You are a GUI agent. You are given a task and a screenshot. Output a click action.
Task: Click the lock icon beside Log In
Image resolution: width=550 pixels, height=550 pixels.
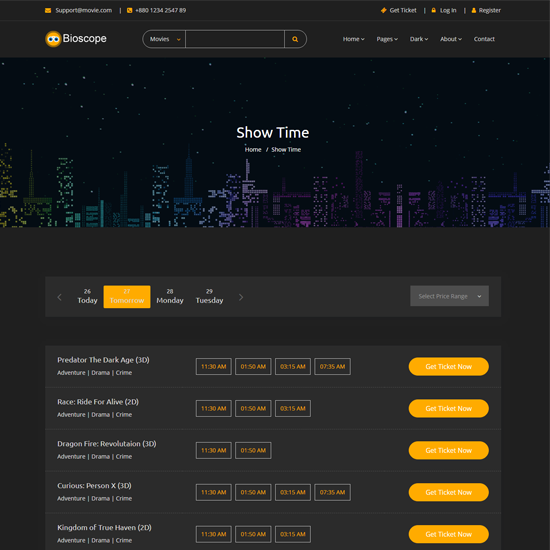tap(434, 11)
